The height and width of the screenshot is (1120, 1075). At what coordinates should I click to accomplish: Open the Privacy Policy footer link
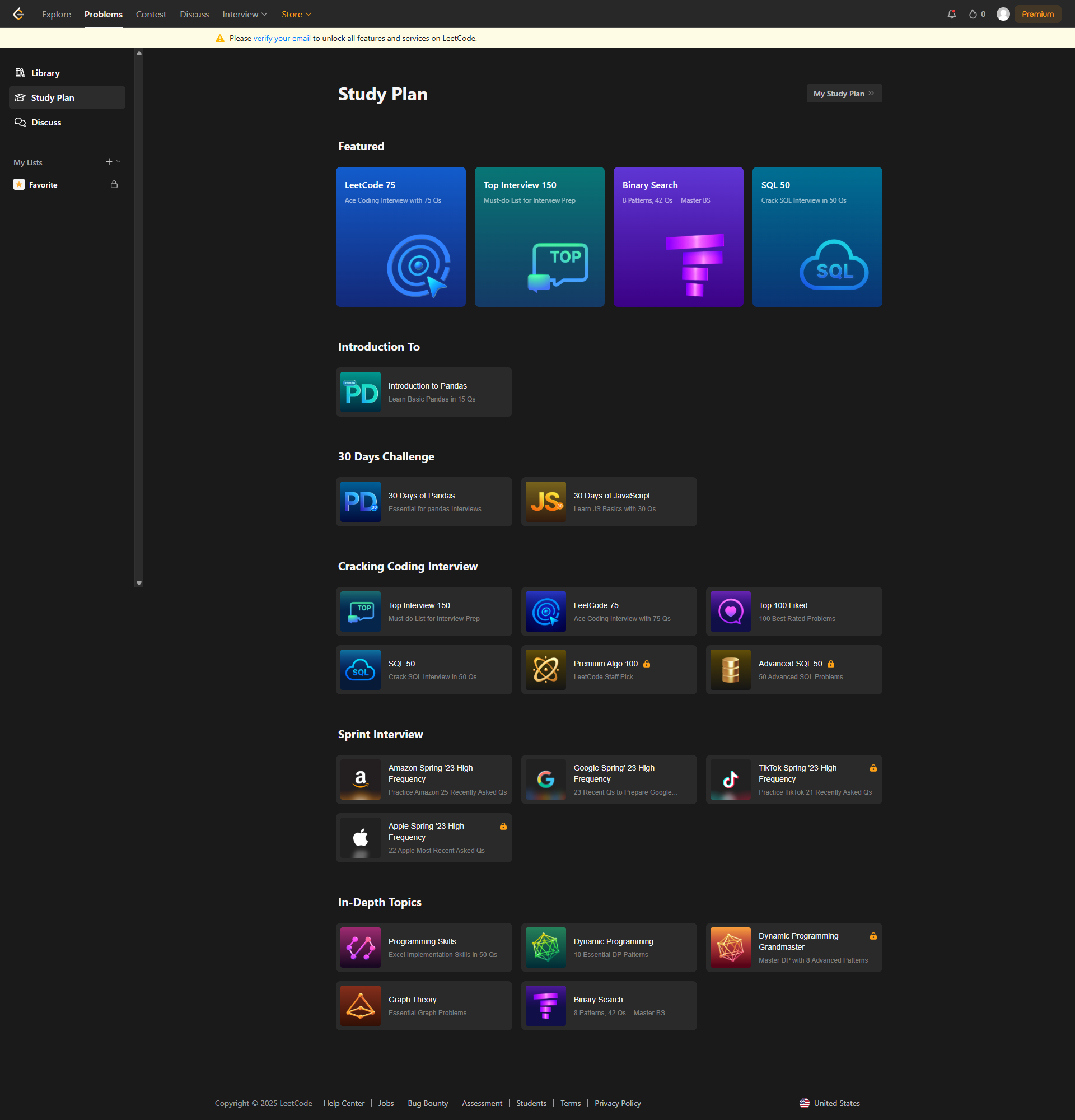(618, 1103)
